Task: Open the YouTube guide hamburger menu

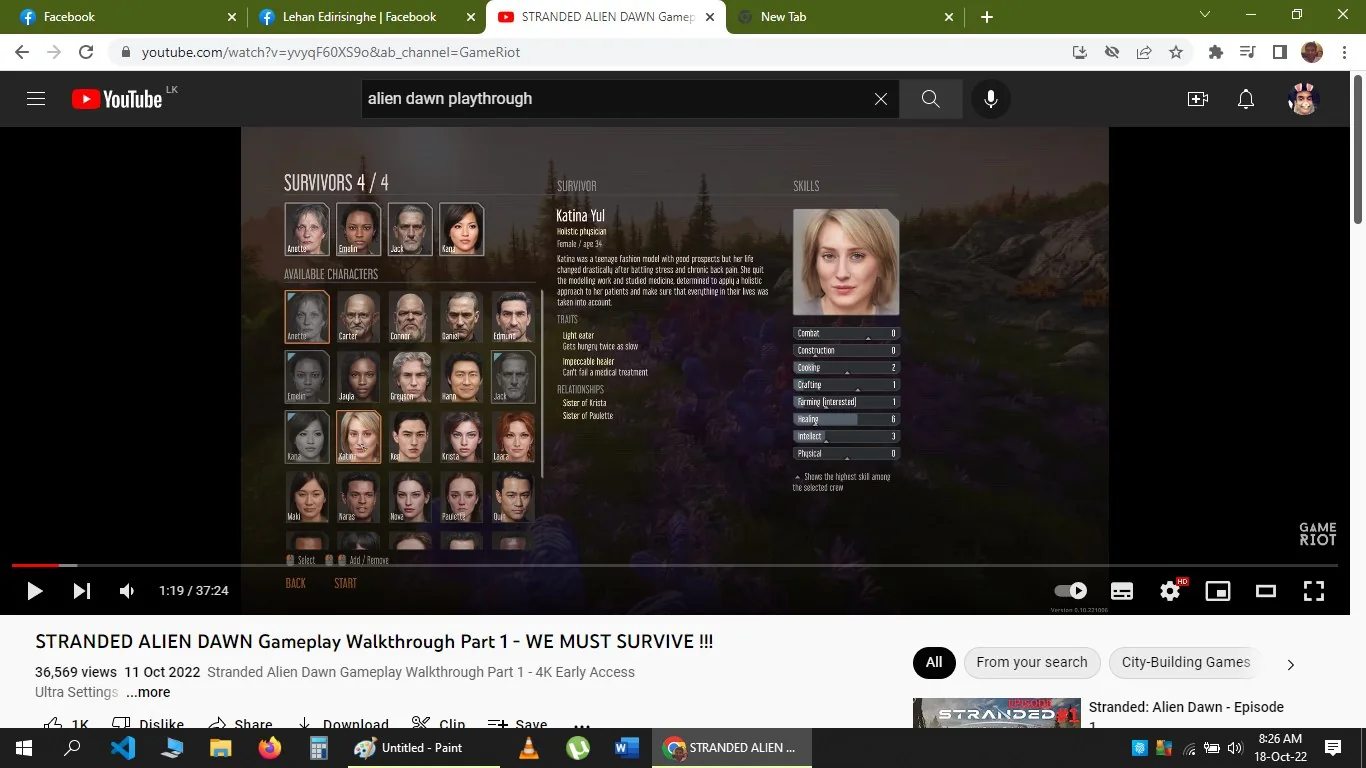Action: point(36,99)
